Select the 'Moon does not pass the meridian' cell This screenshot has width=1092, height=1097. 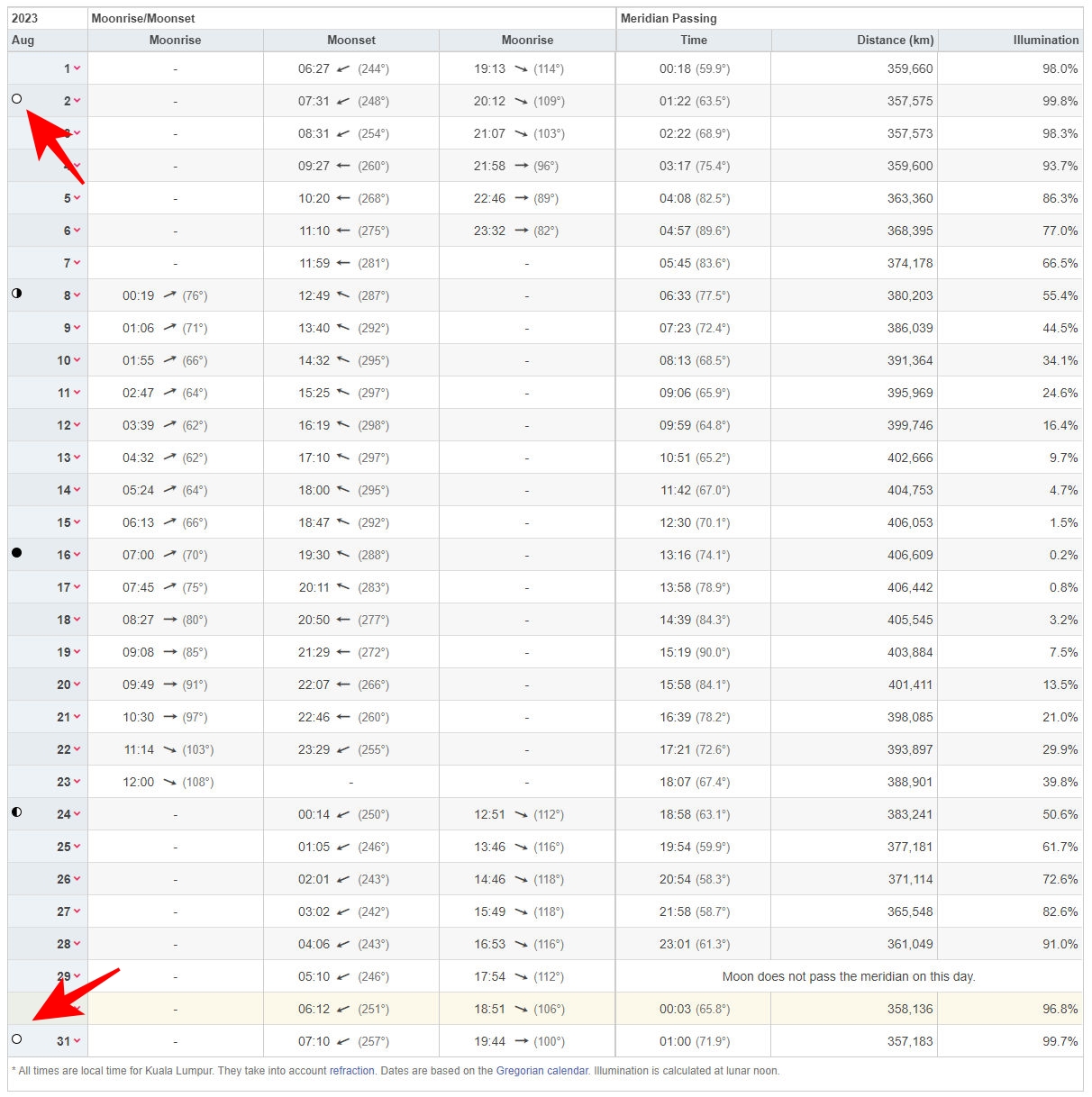848,976
